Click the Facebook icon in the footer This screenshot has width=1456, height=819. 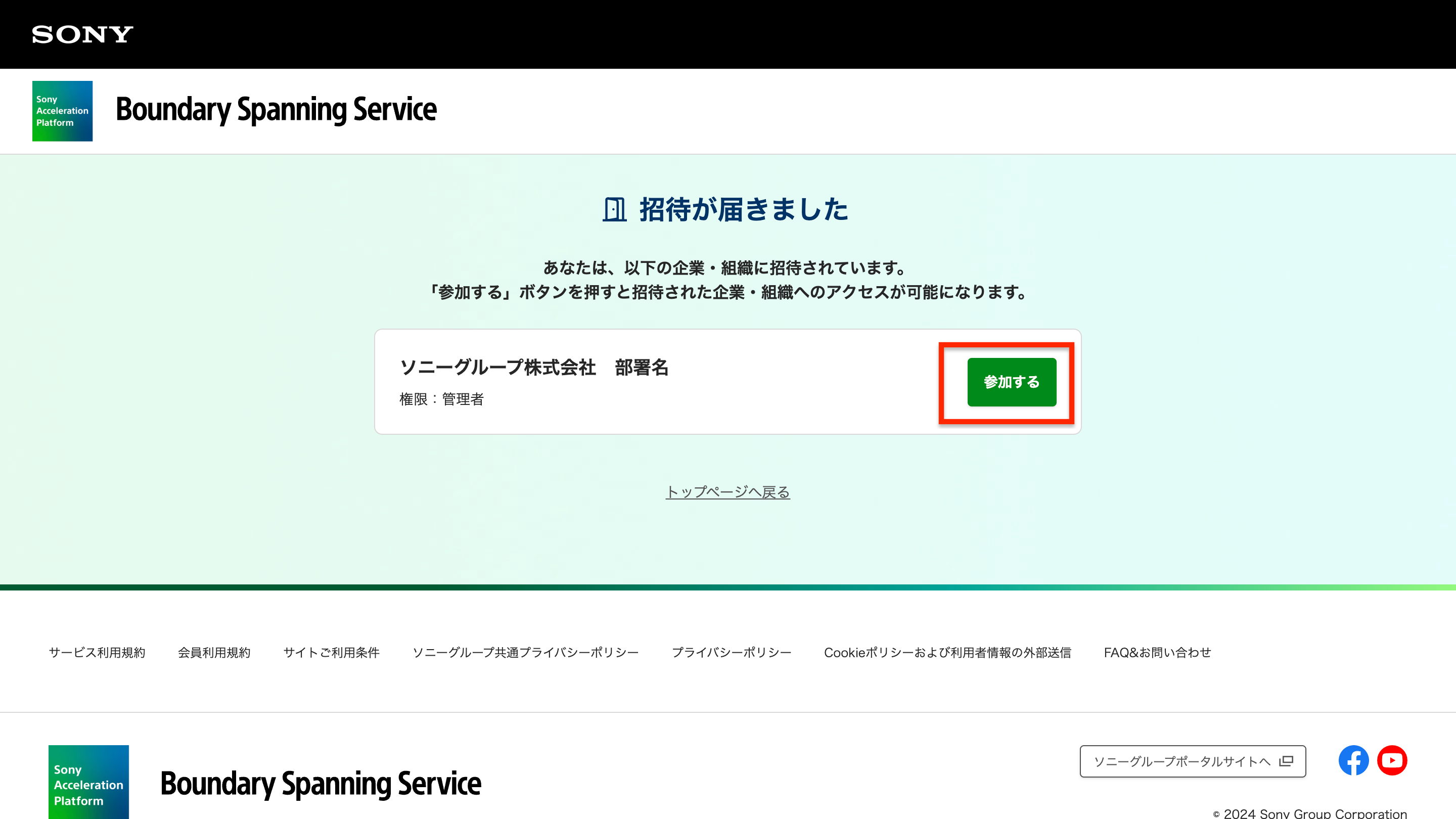1353,760
